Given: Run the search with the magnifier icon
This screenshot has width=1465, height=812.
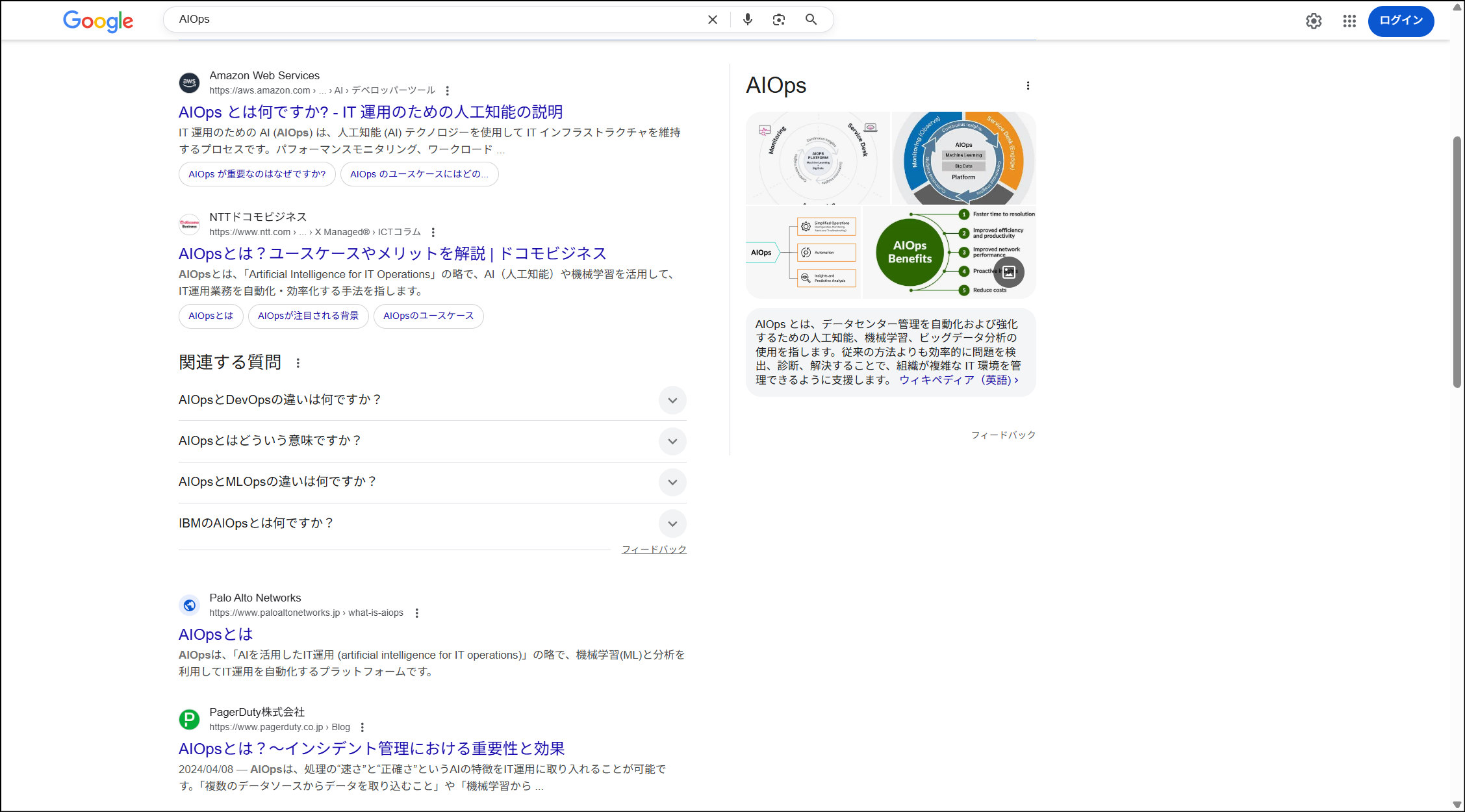Looking at the screenshot, I should point(810,19).
